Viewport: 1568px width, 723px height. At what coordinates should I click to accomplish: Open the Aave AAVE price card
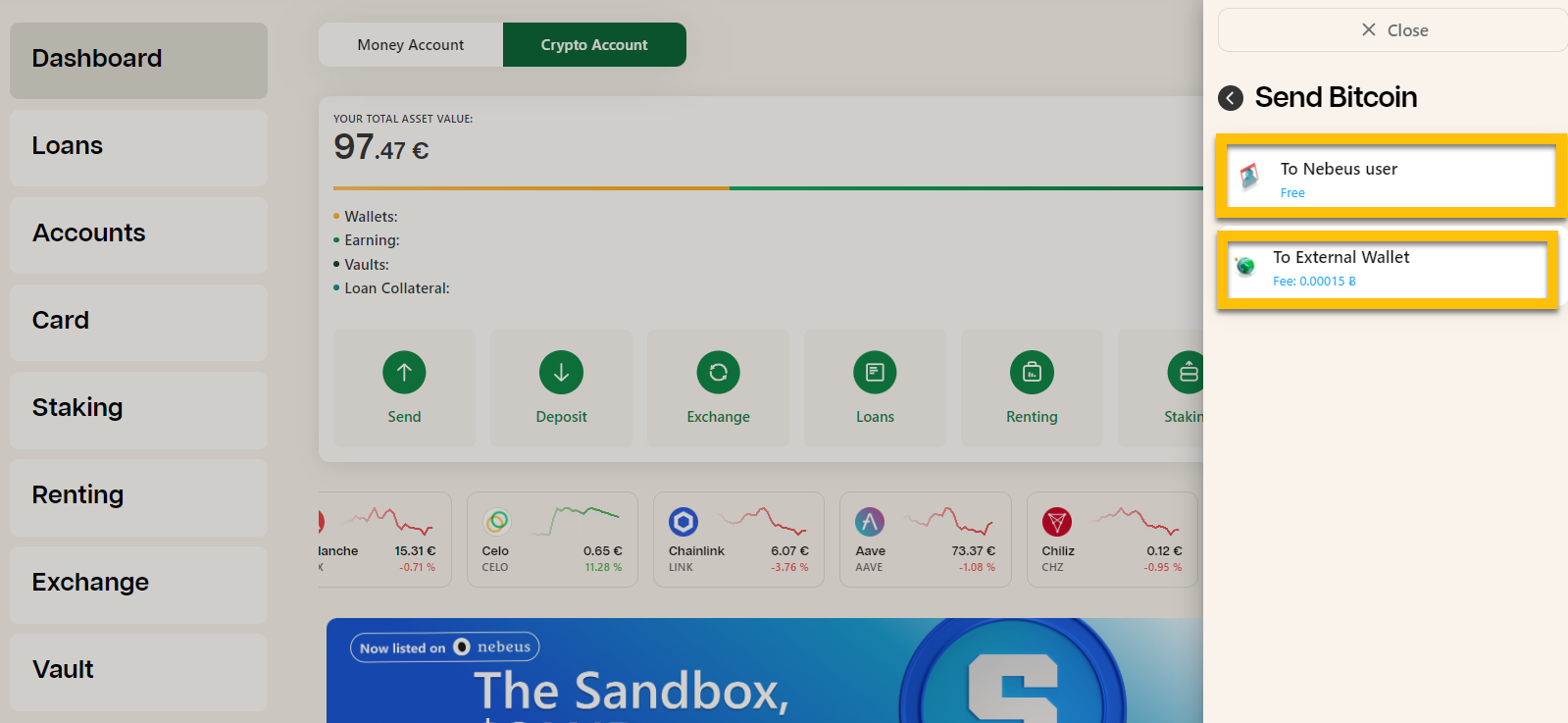(x=926, y=540)
